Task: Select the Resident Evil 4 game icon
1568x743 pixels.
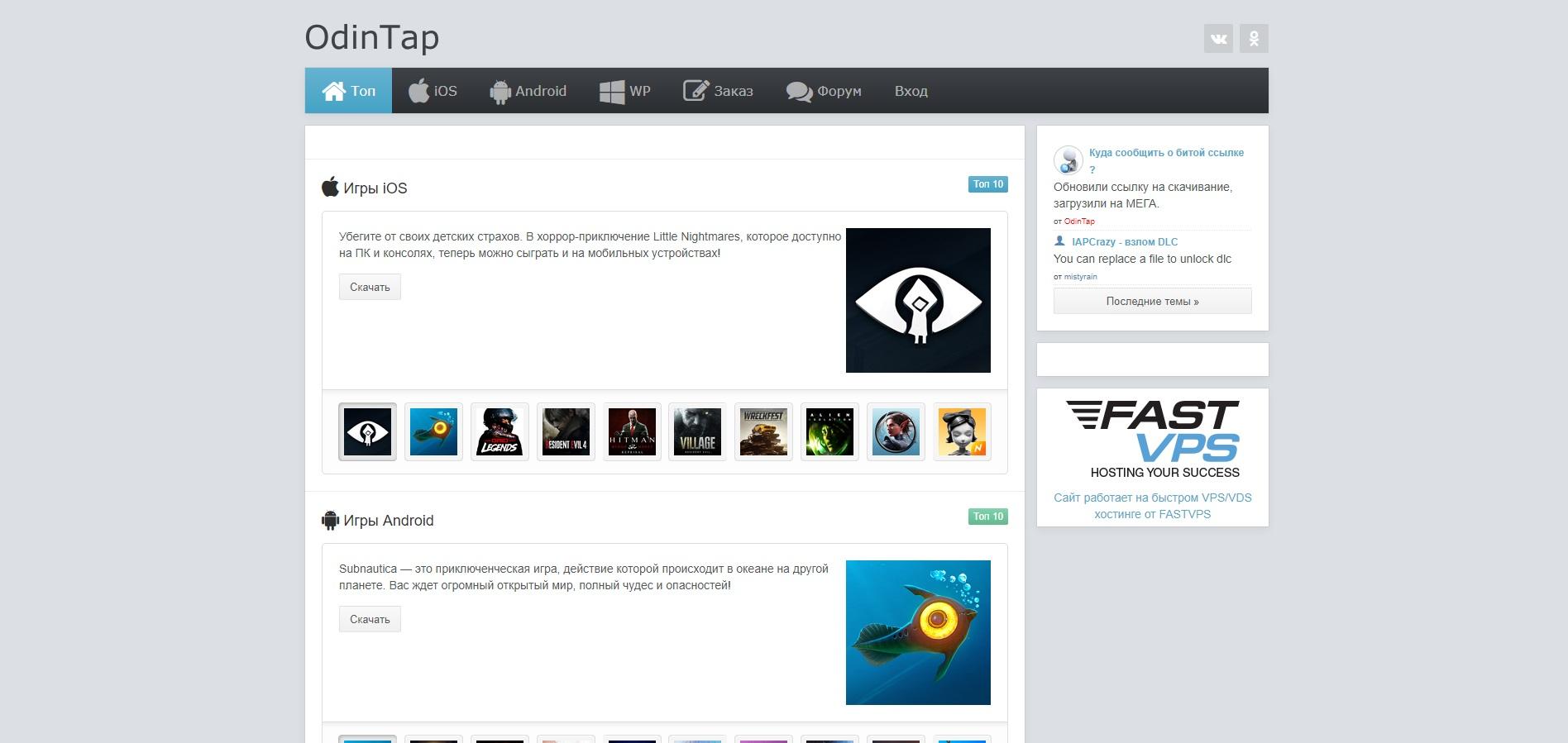Action: (566, 431)
